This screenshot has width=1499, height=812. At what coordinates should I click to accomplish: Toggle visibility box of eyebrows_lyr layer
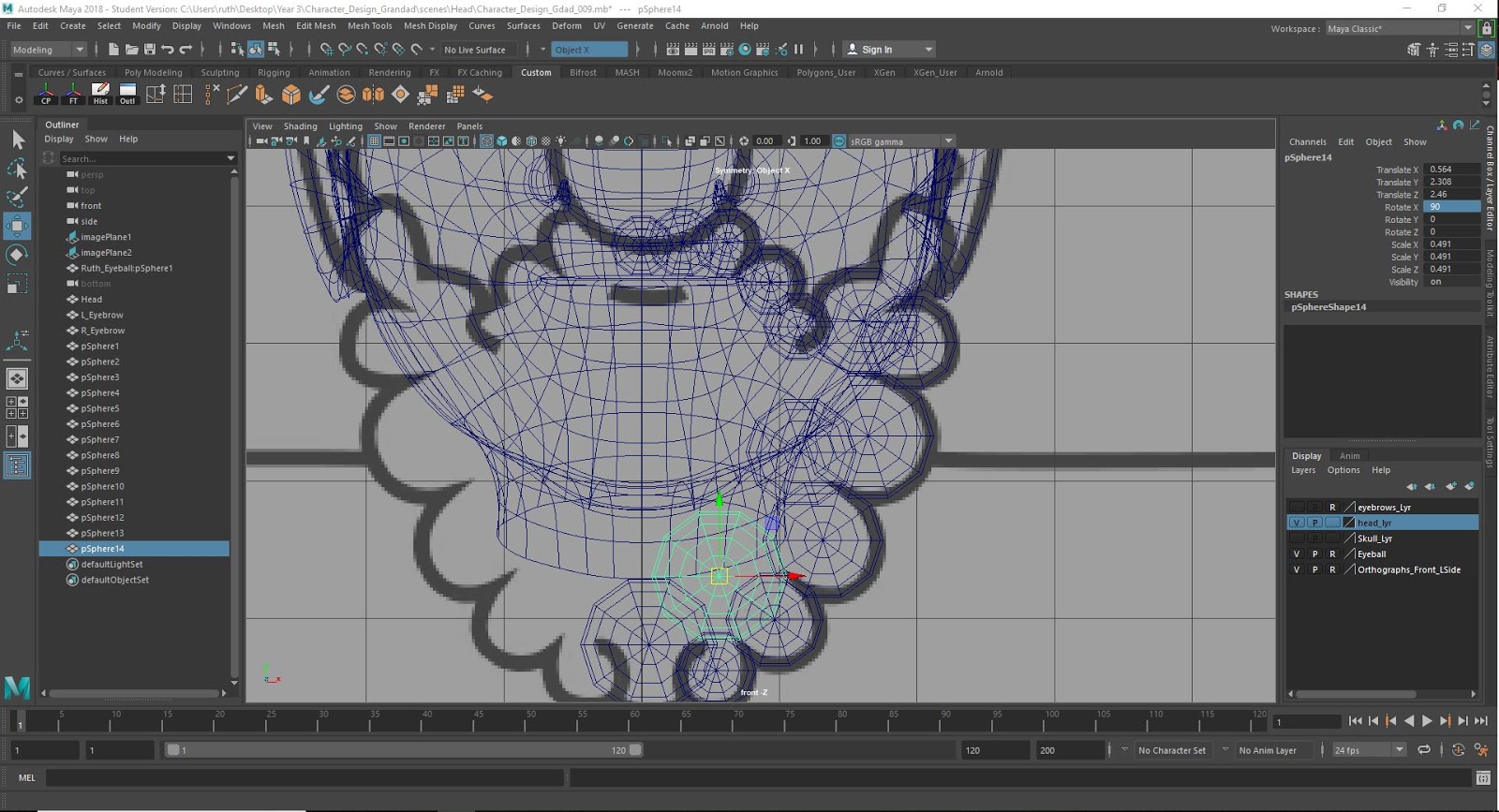[x=1297, y=508]
